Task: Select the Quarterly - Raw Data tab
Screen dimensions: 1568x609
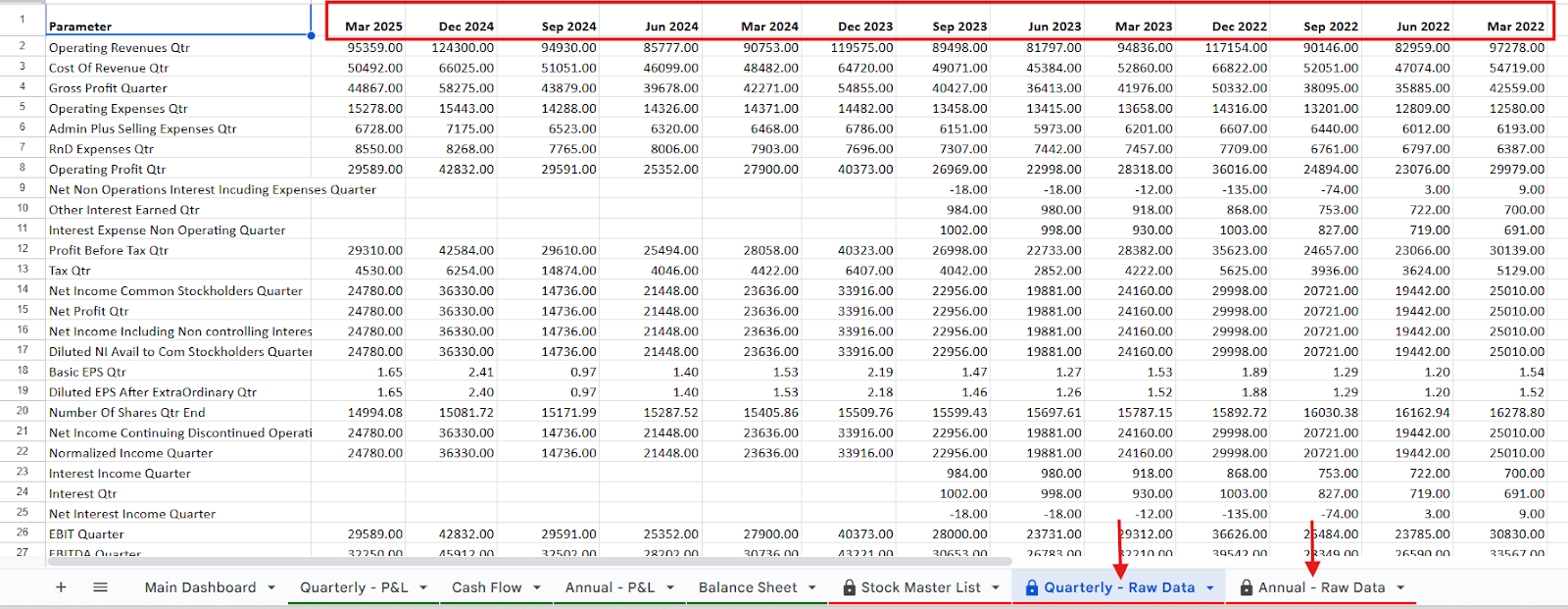Action: pos(1119,587)
